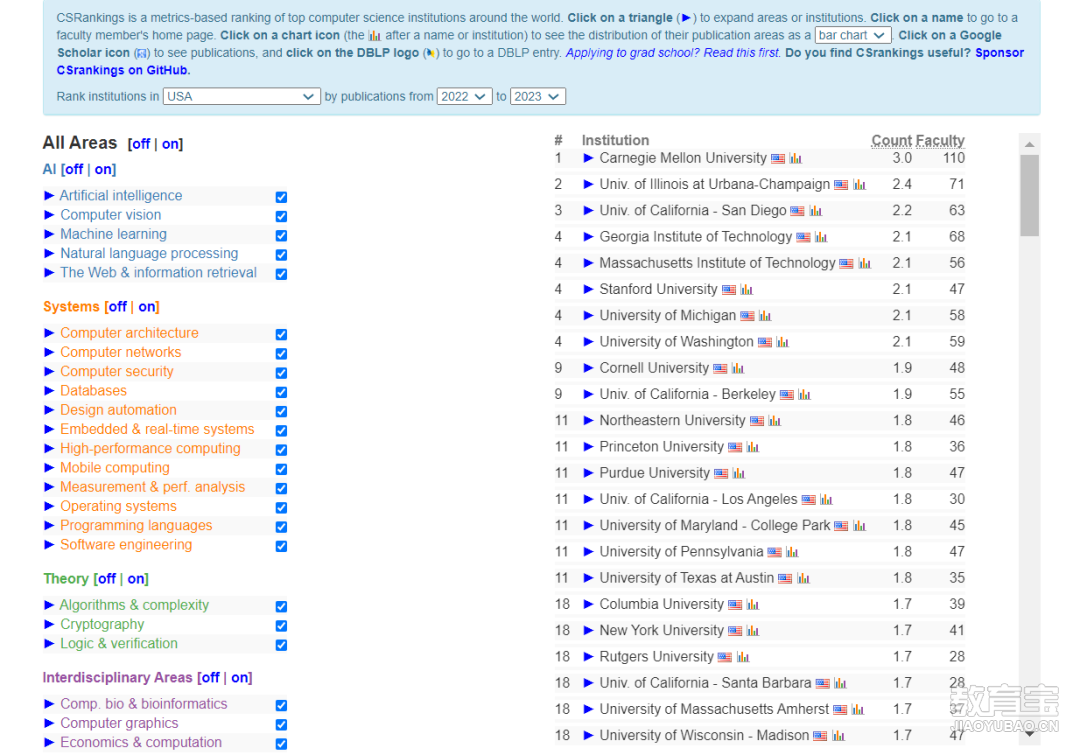Open the bar chart type dropdown

tap(853, 35)
